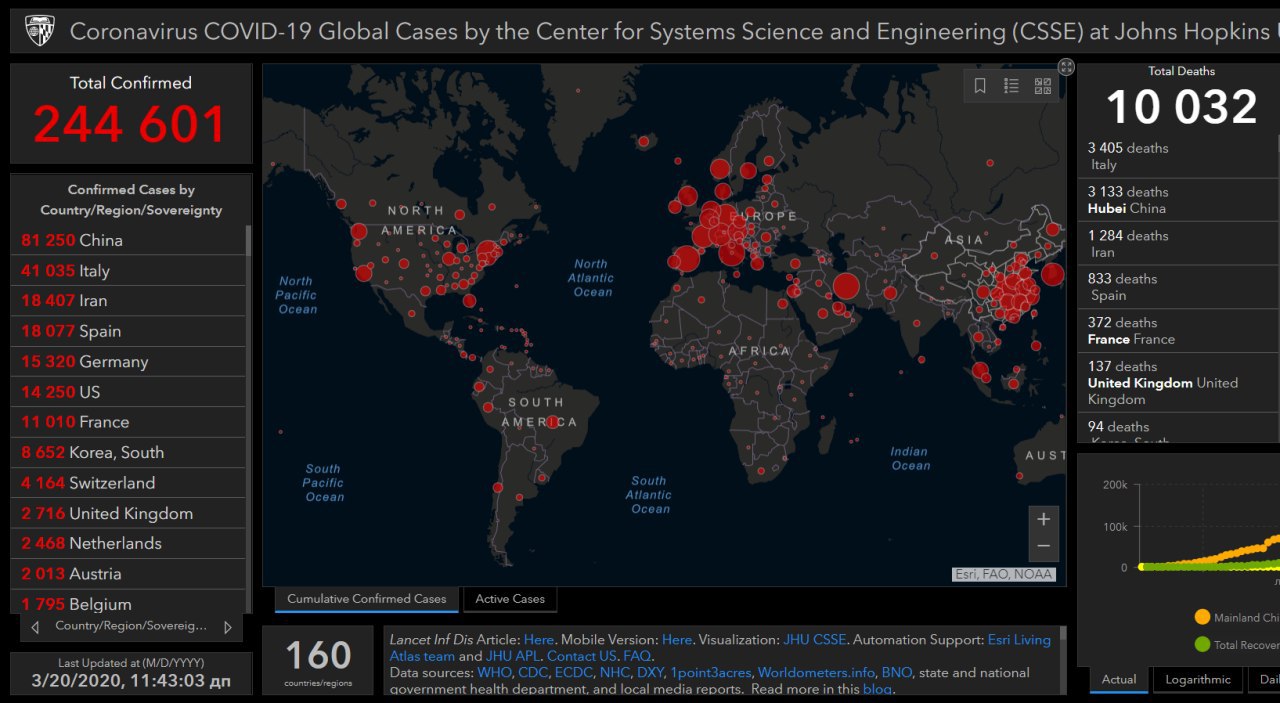Select Netherlands in confirmed cases list
The height and width of the screenshot is (703, 1280).
click(x=128, y=543)
